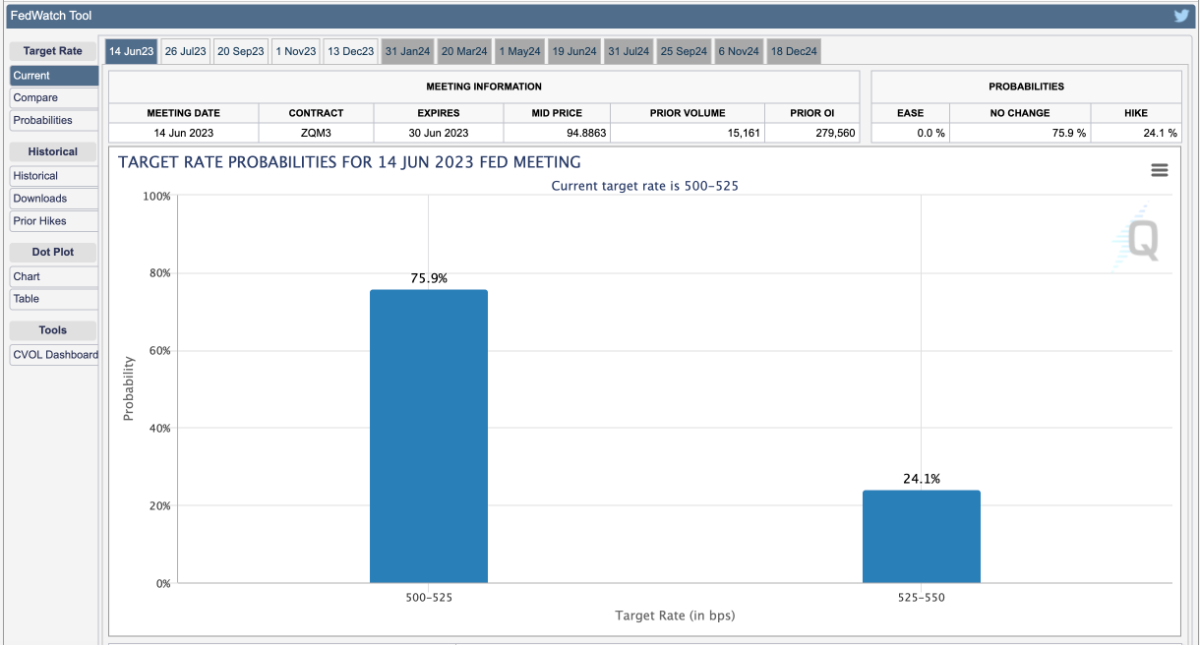Select the 14 Jun23 tab
This screenshot has height=645, width=1200.
coord(130,52)
